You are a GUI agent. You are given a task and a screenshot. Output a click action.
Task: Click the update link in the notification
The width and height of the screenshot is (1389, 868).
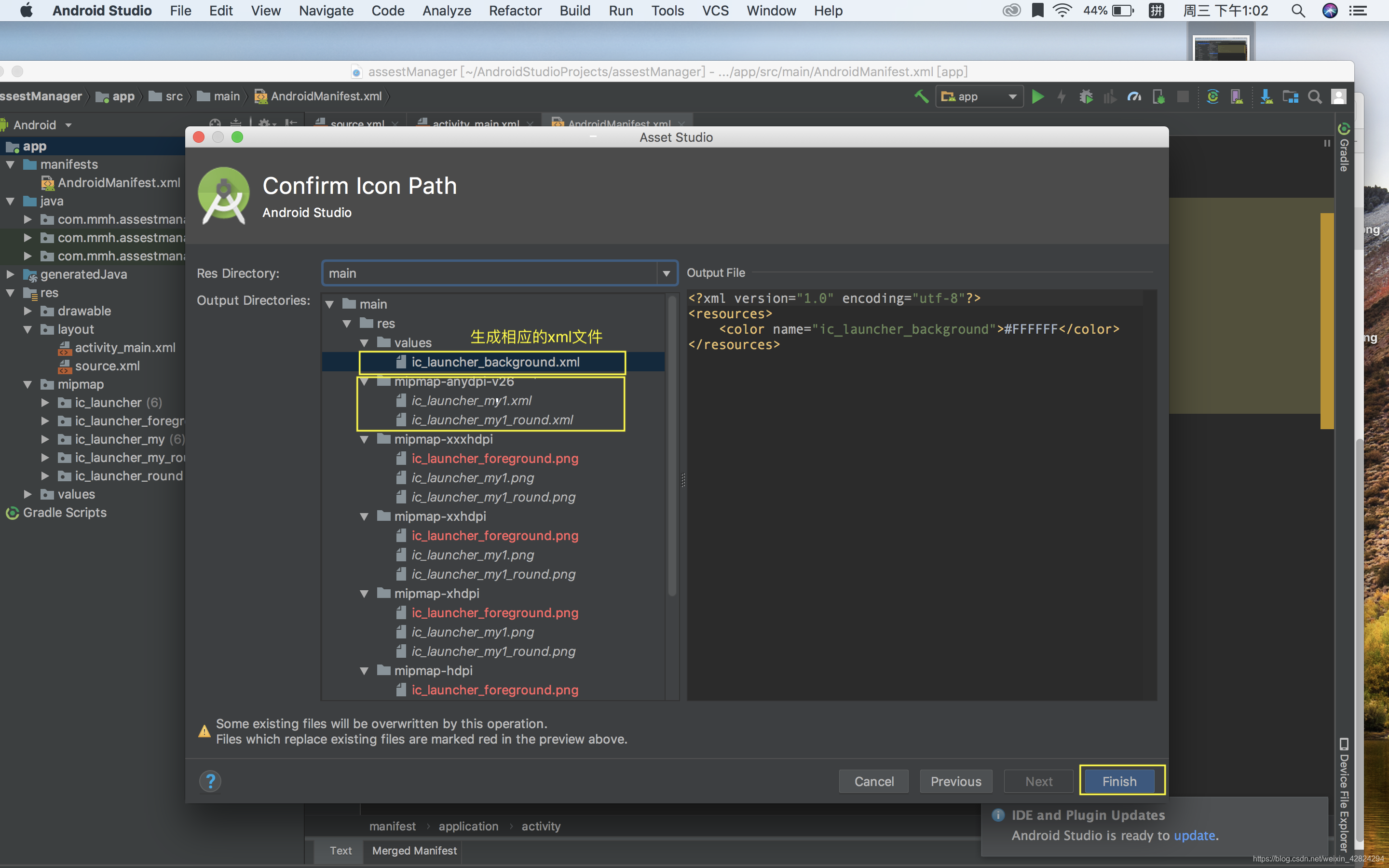pos(1195,835)
